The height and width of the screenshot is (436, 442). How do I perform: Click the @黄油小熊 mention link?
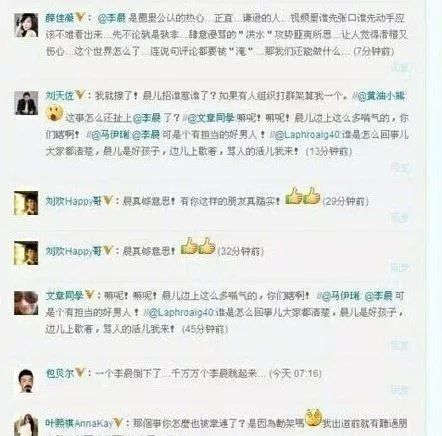tap(381, 96)
